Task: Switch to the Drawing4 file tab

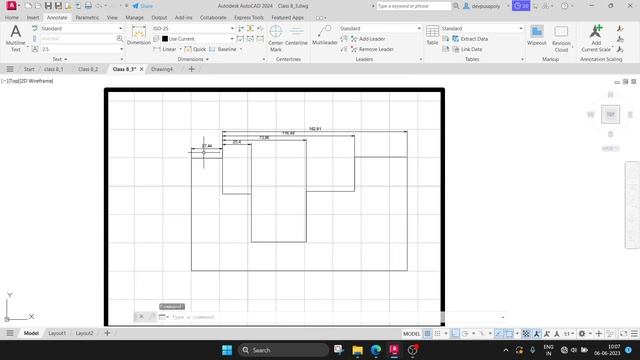Action: (x=162, y=69)
